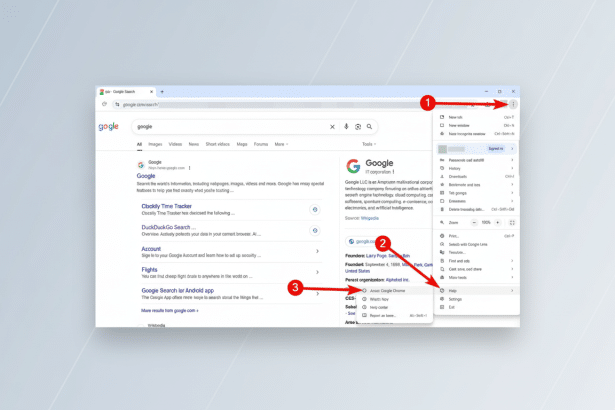Switch to the Forums search tab
This screenshot has width=615, height=410.
click(261, 144)
